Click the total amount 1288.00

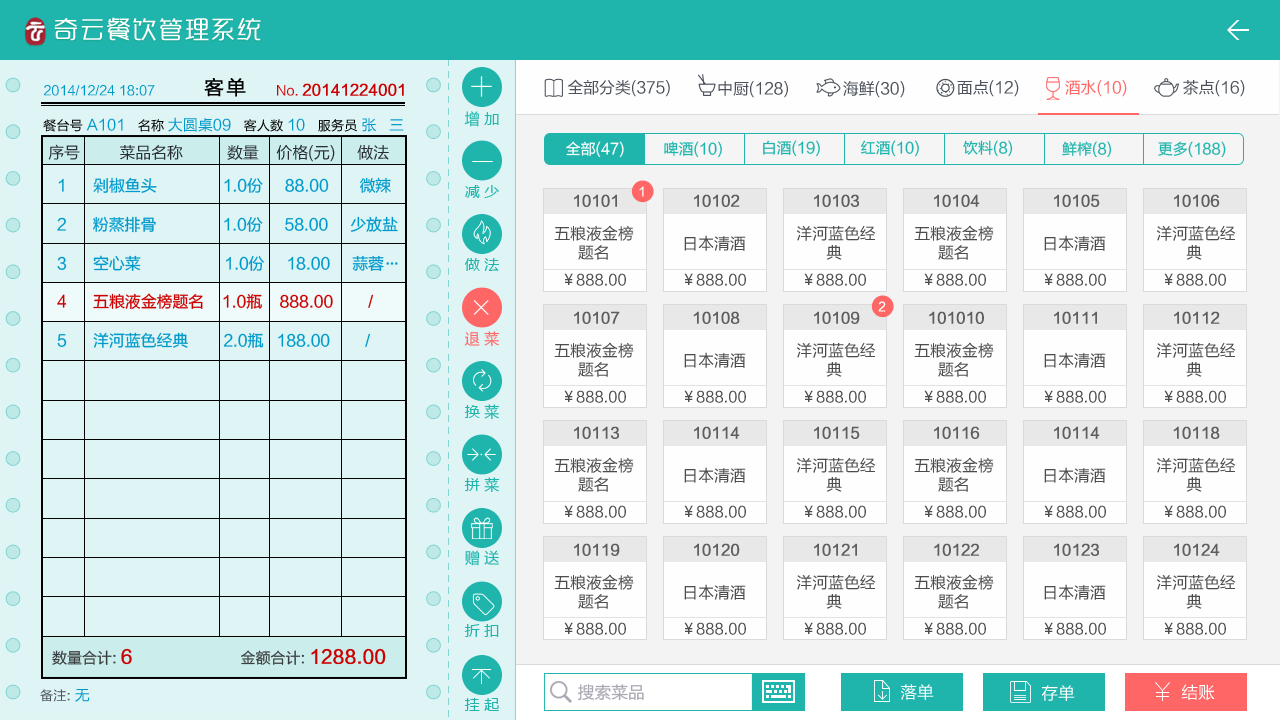point(348,657)
